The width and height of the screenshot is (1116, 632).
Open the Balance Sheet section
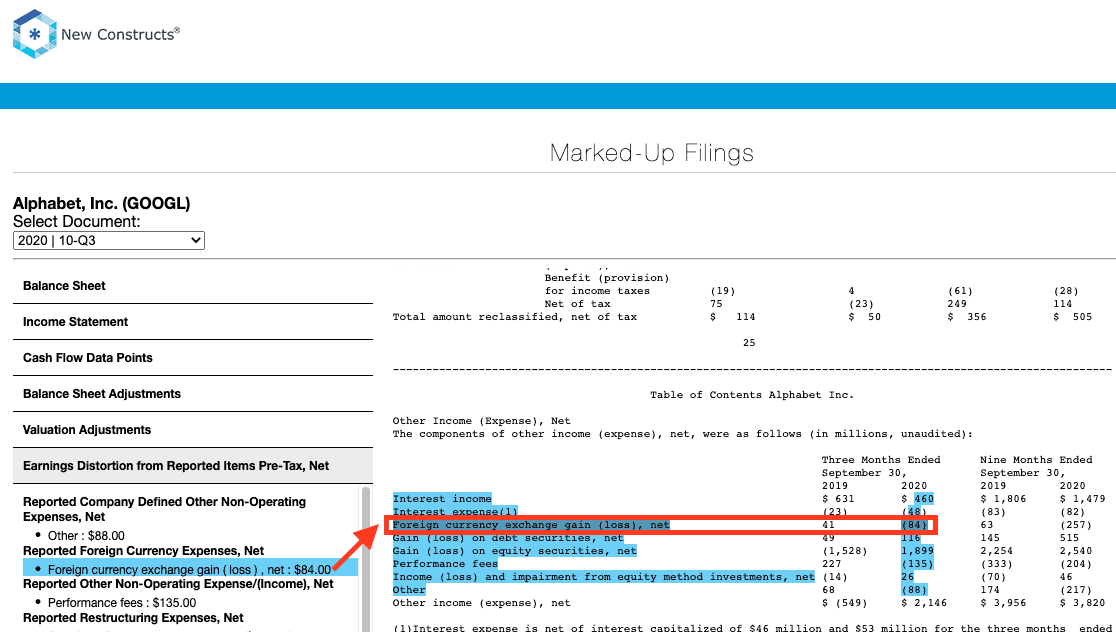click(193, 286)
